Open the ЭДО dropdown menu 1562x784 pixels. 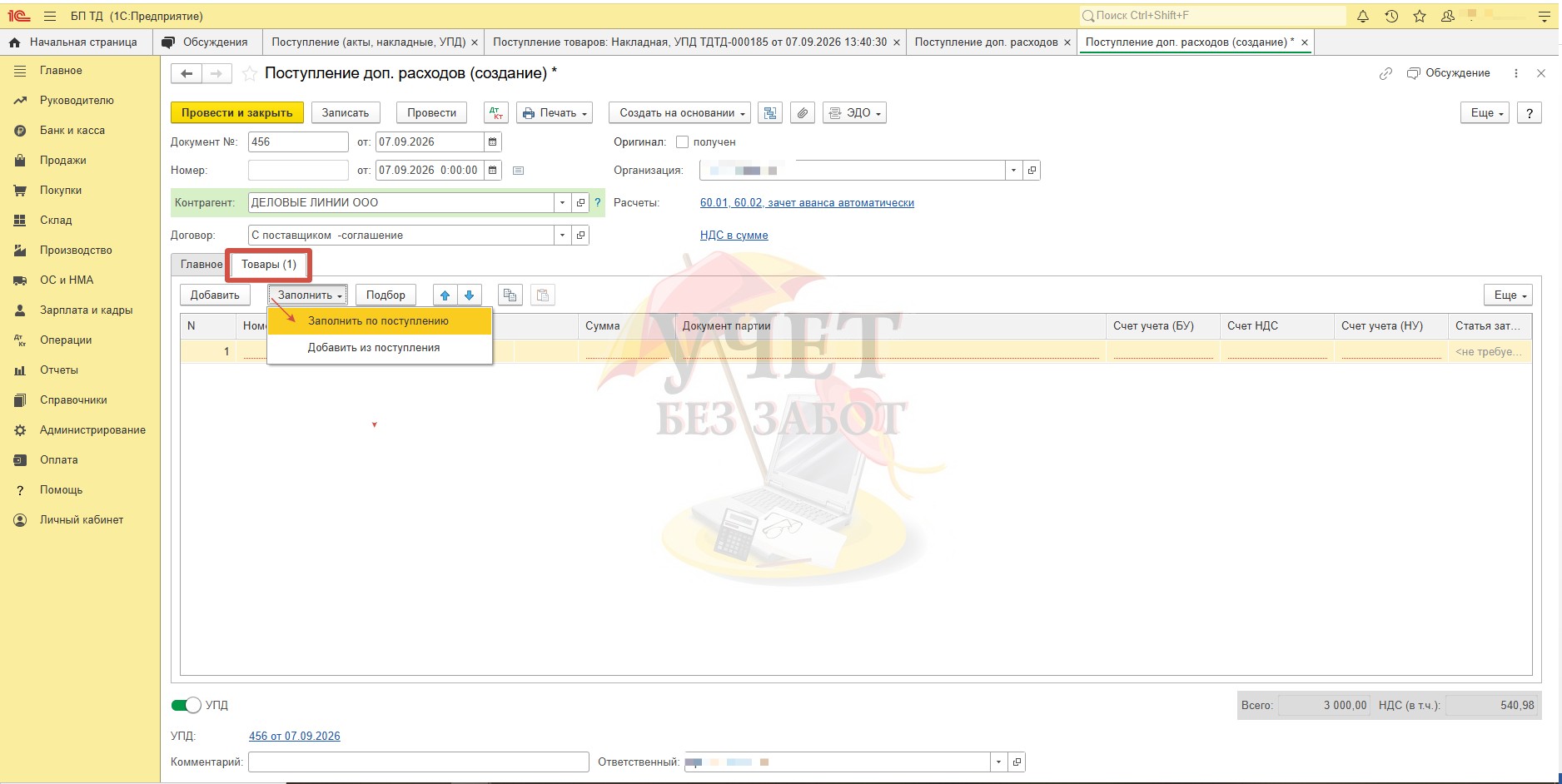[854, 113]
